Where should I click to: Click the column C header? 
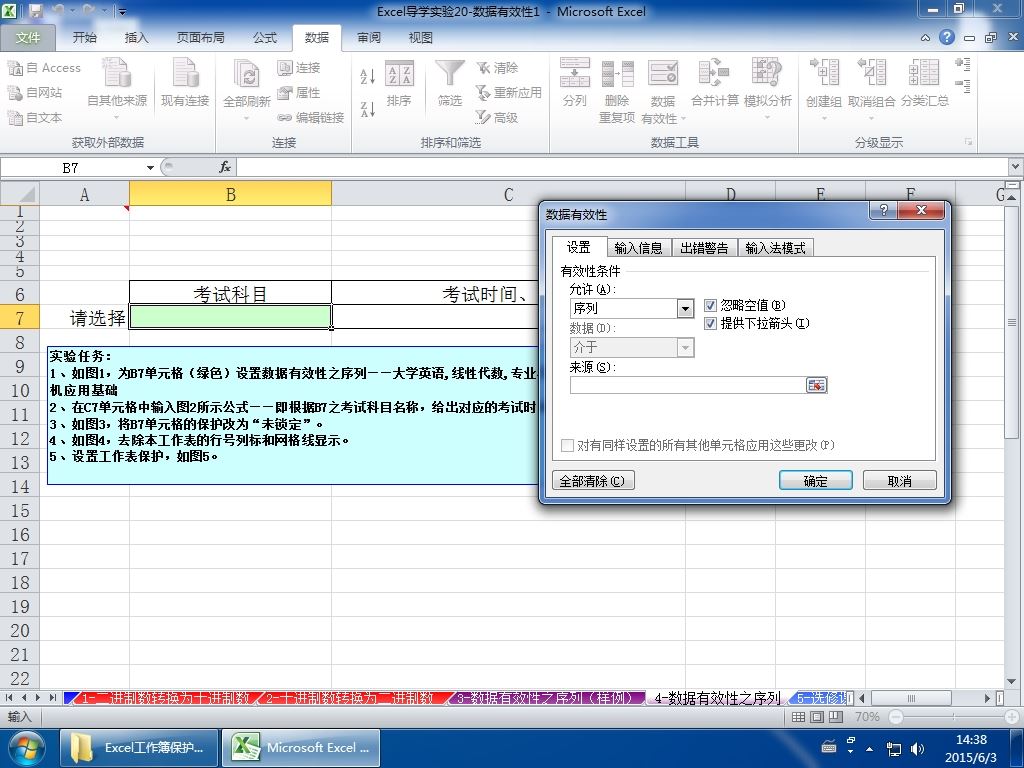(508, 195)
